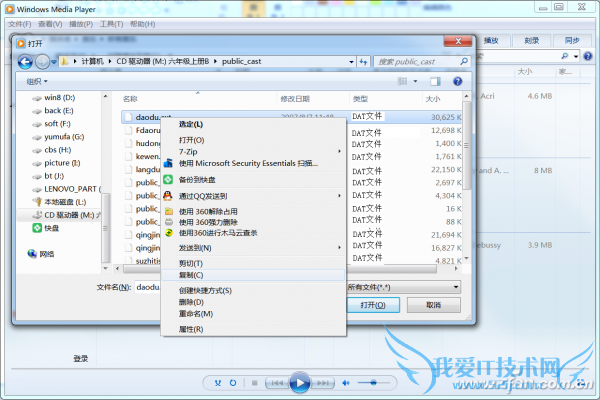Click the QQ penguin icon in context menu
The height and width of the screenshot is (400, 600).
[168, 196]
